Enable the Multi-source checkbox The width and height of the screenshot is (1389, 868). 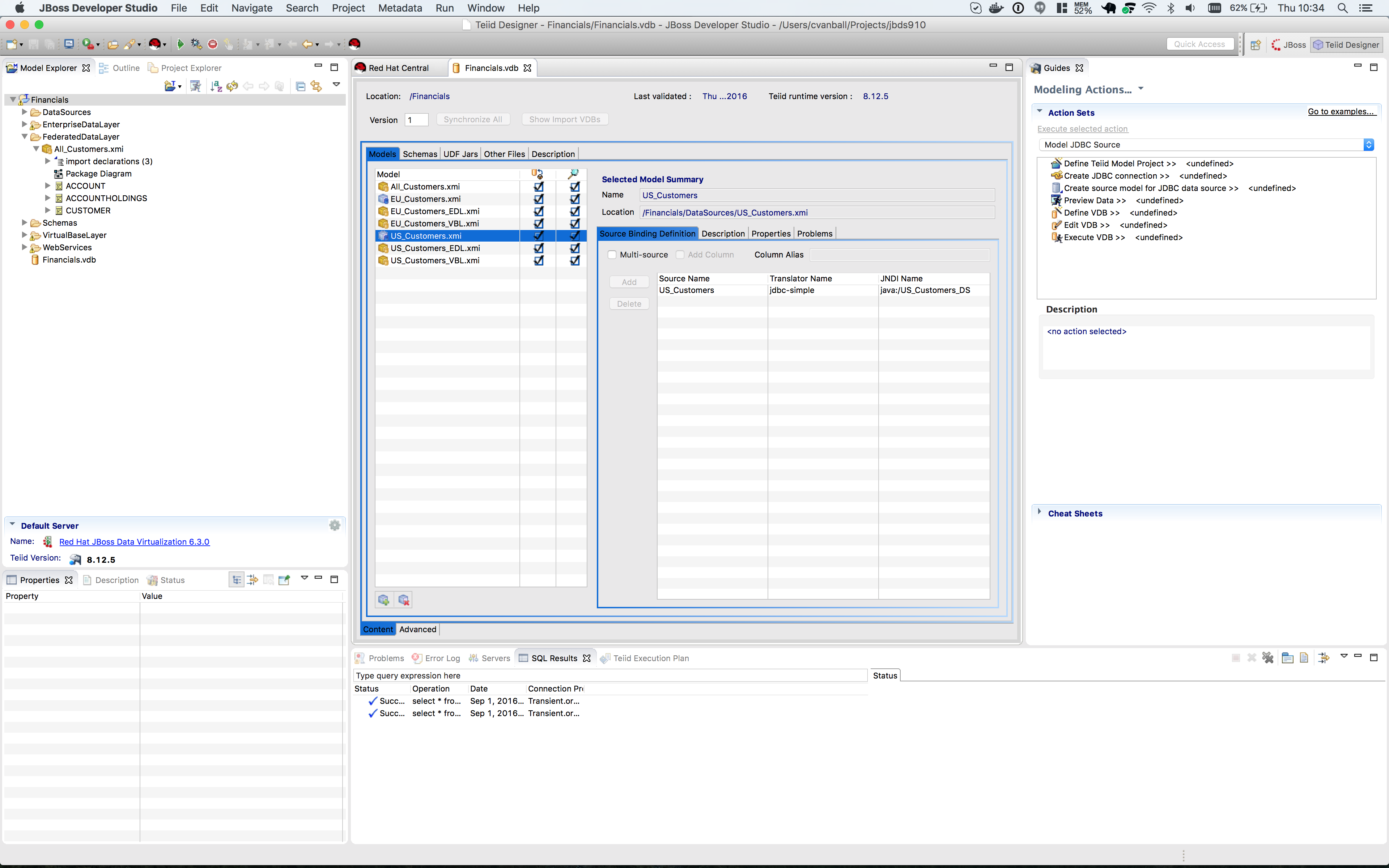pyautogui.click(x=612, y=254)
